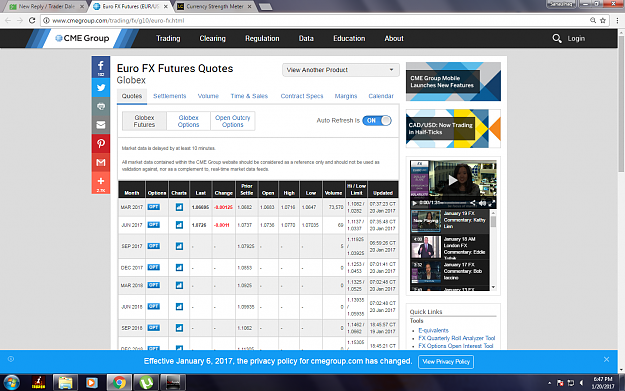View options for MAR 2017 OPT badge

(x=153, y=207)
